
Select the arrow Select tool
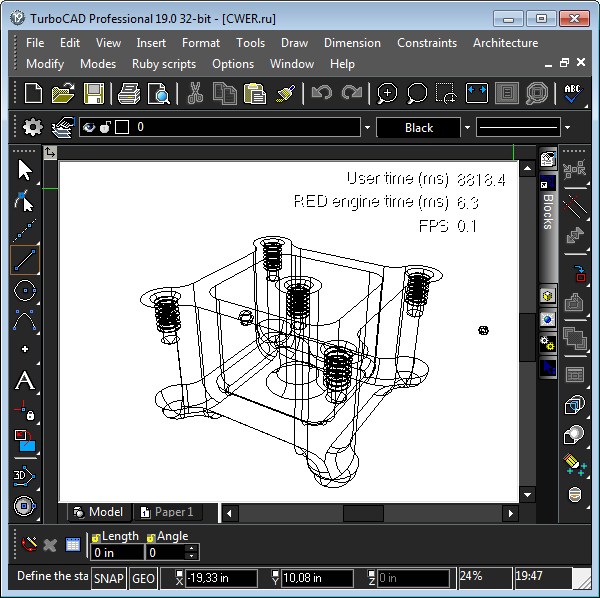[25, 169]
